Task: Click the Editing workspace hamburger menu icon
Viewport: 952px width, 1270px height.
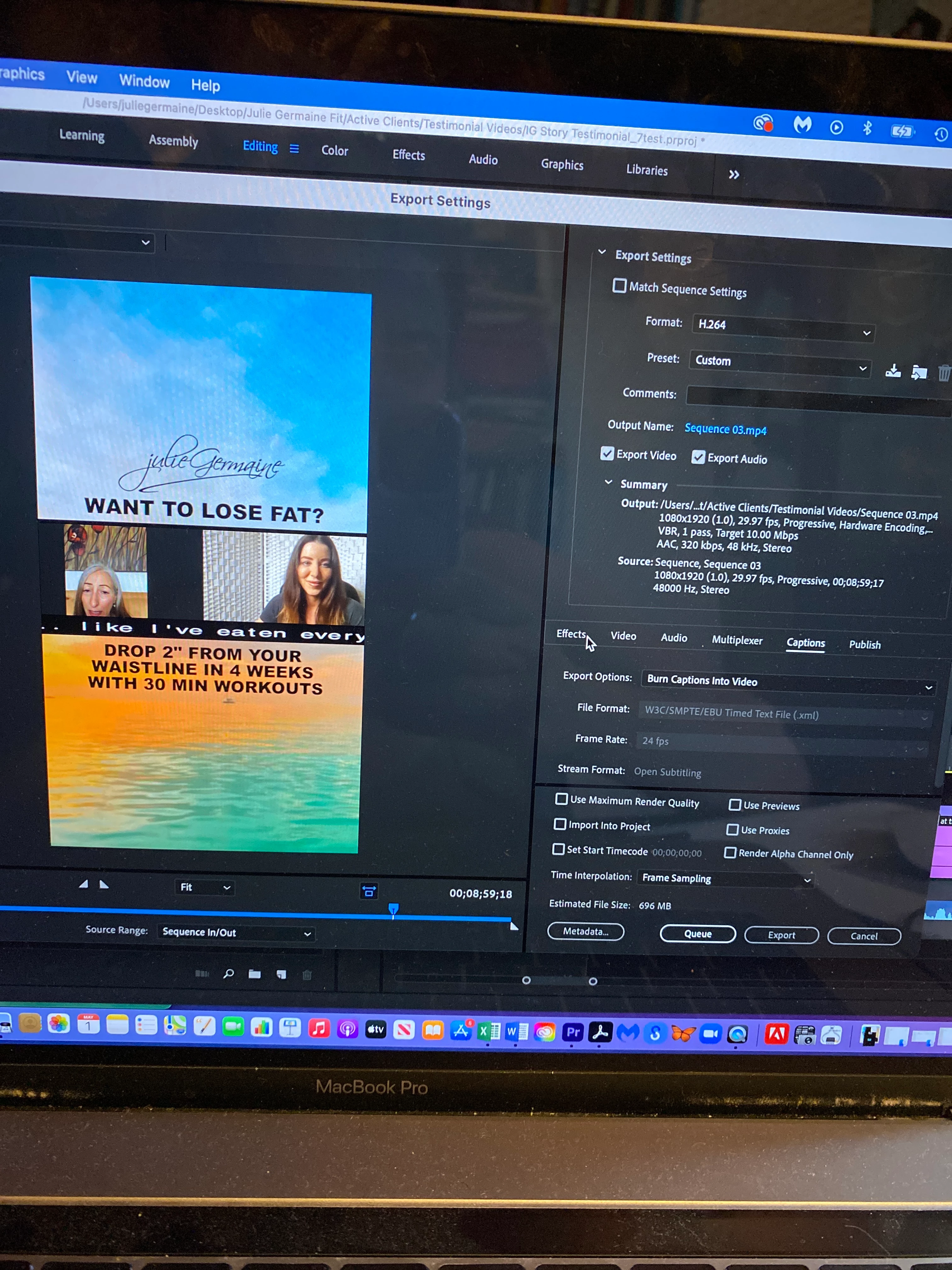Action: (294, 149)
